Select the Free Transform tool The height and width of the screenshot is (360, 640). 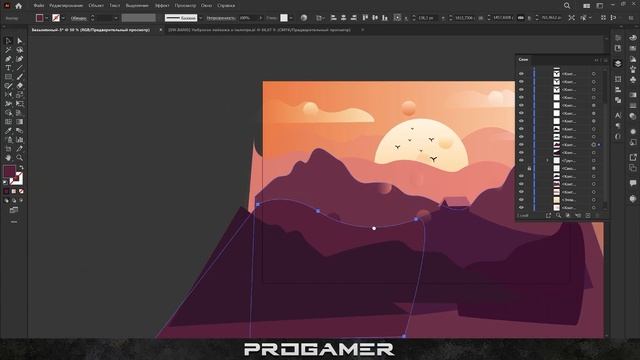(x=20, y=104)
